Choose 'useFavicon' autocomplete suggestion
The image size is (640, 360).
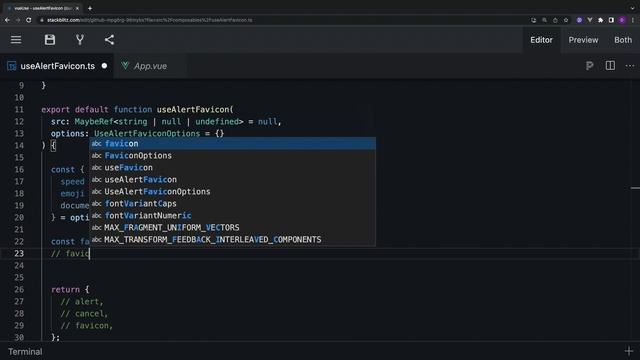(233, 168)
